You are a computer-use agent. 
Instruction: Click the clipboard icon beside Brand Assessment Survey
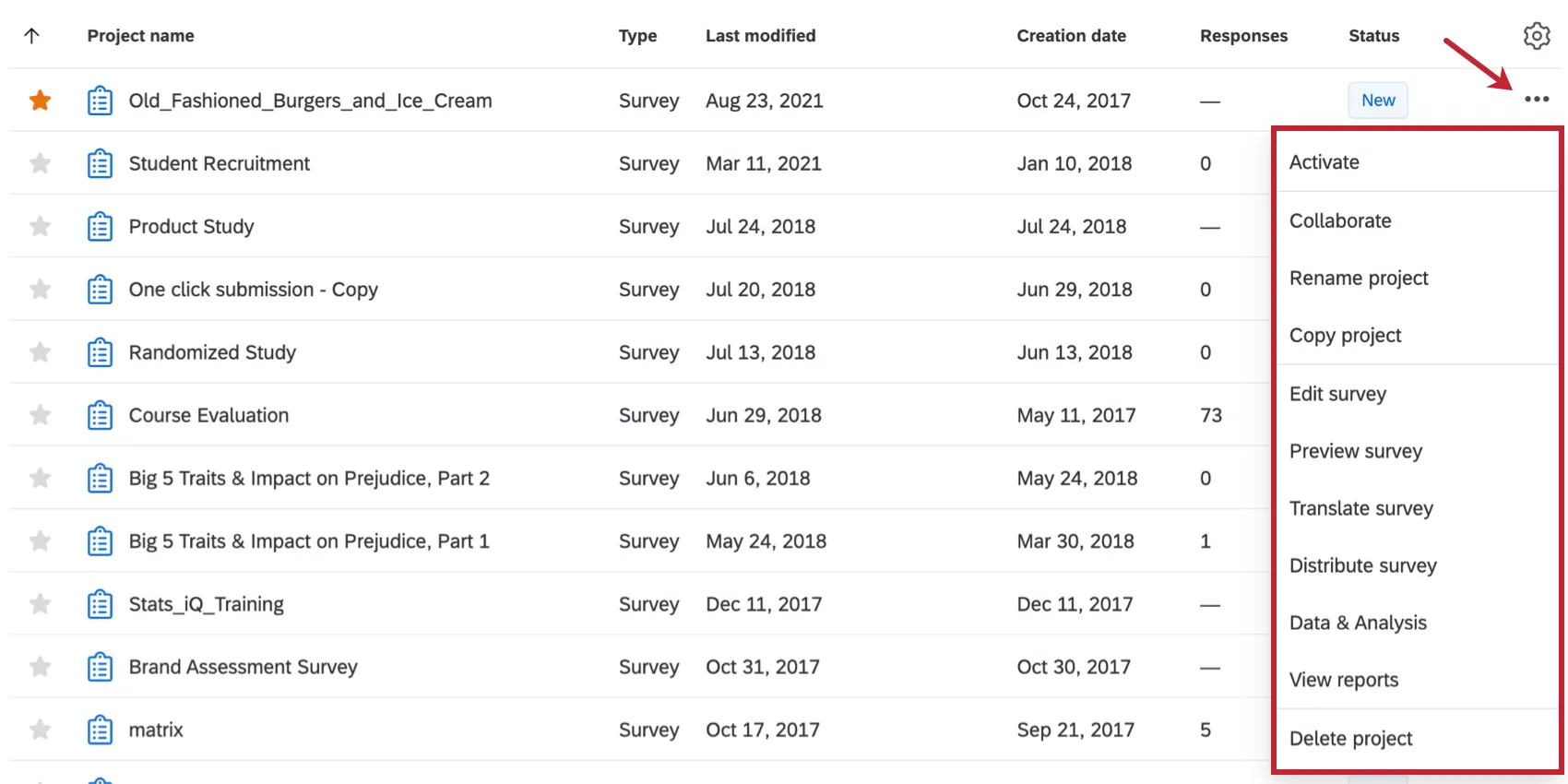(100, 666)
